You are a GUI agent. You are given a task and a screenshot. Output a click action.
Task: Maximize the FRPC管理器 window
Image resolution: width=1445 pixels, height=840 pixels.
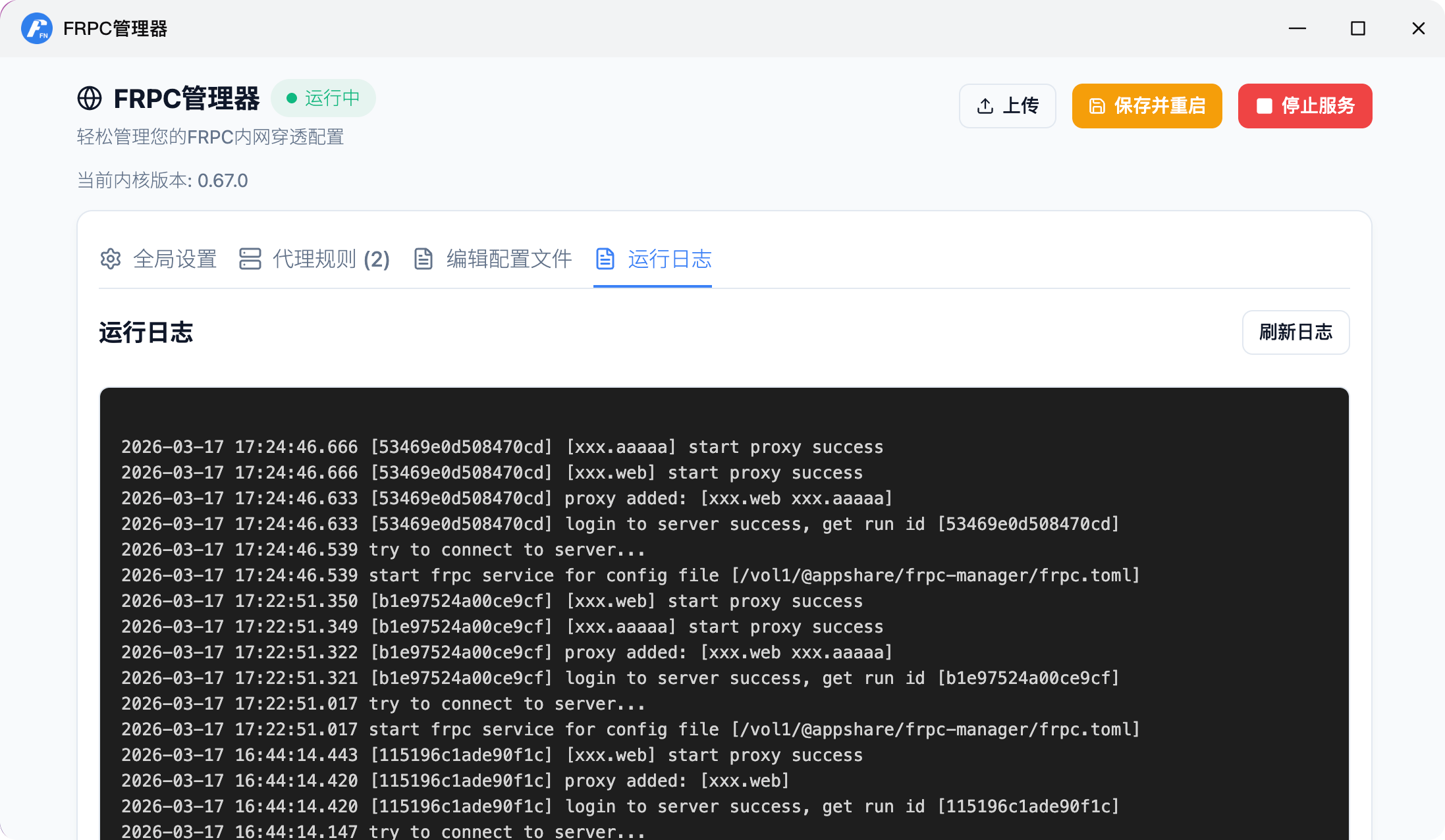point(1357,28)
